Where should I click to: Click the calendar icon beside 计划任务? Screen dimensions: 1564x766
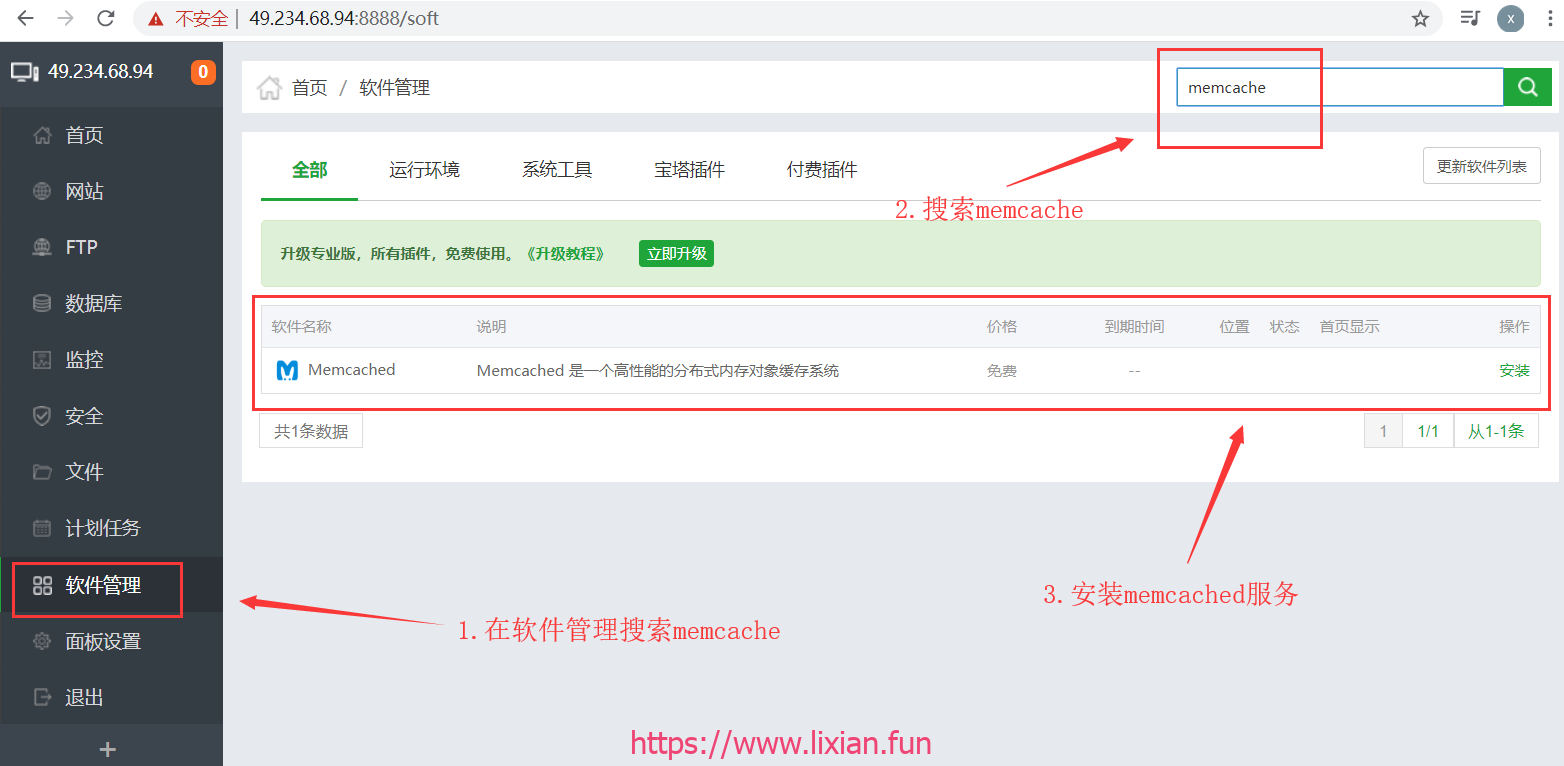[x=42, y=528]
